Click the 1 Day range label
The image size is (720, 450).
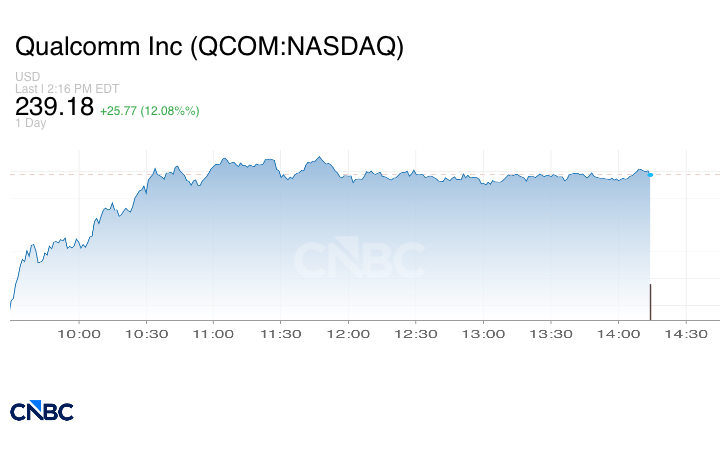[x=30, y=123]
